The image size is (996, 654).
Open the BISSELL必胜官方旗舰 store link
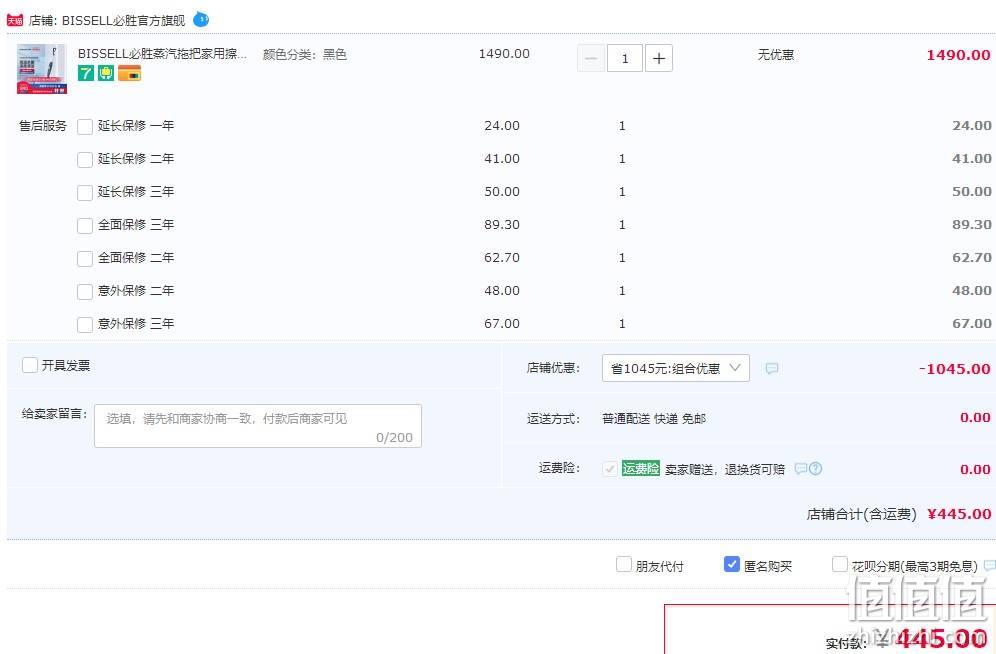pos(123,20)
